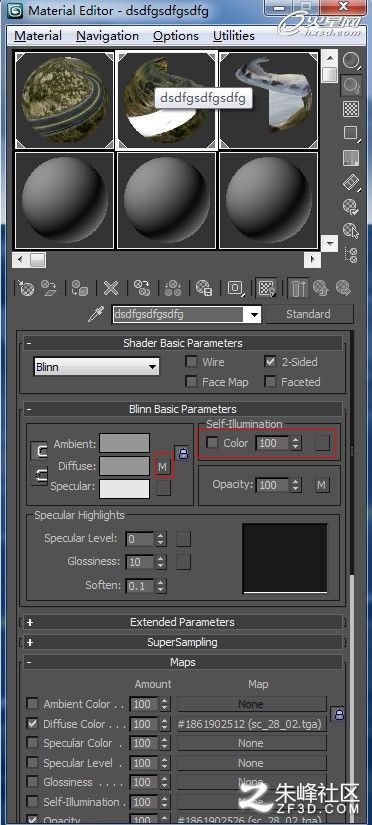Open the Material menu

pos(37,36)
